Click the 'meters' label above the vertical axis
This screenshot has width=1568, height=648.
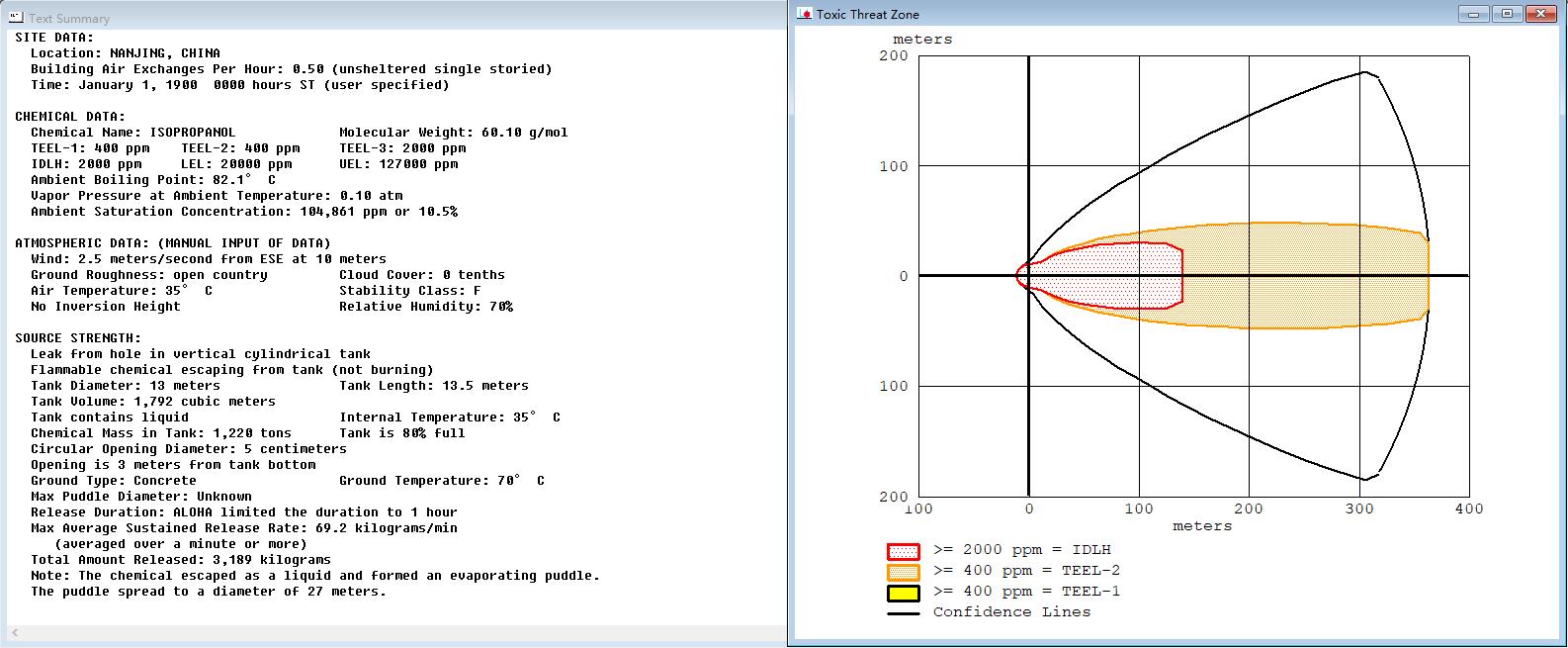pyautogui.click(x=922, y=40)
